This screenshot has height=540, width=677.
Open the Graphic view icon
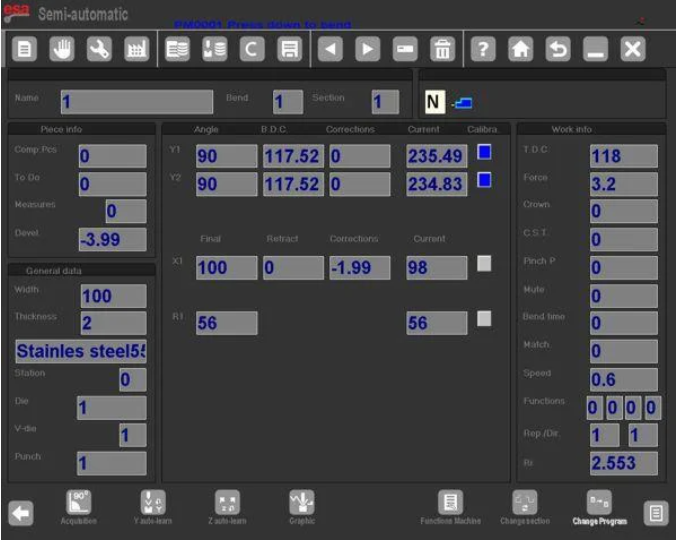pos(302,505)
